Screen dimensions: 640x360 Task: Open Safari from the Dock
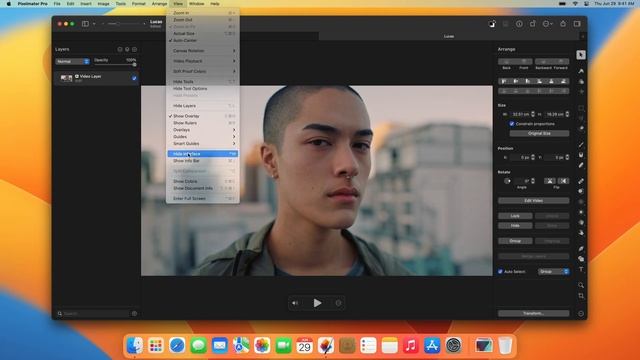pos(177,346)
